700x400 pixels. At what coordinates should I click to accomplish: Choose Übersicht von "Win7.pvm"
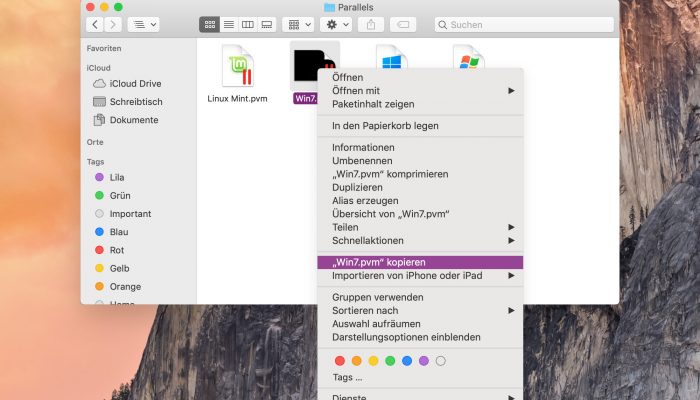(x=420, y=214)
